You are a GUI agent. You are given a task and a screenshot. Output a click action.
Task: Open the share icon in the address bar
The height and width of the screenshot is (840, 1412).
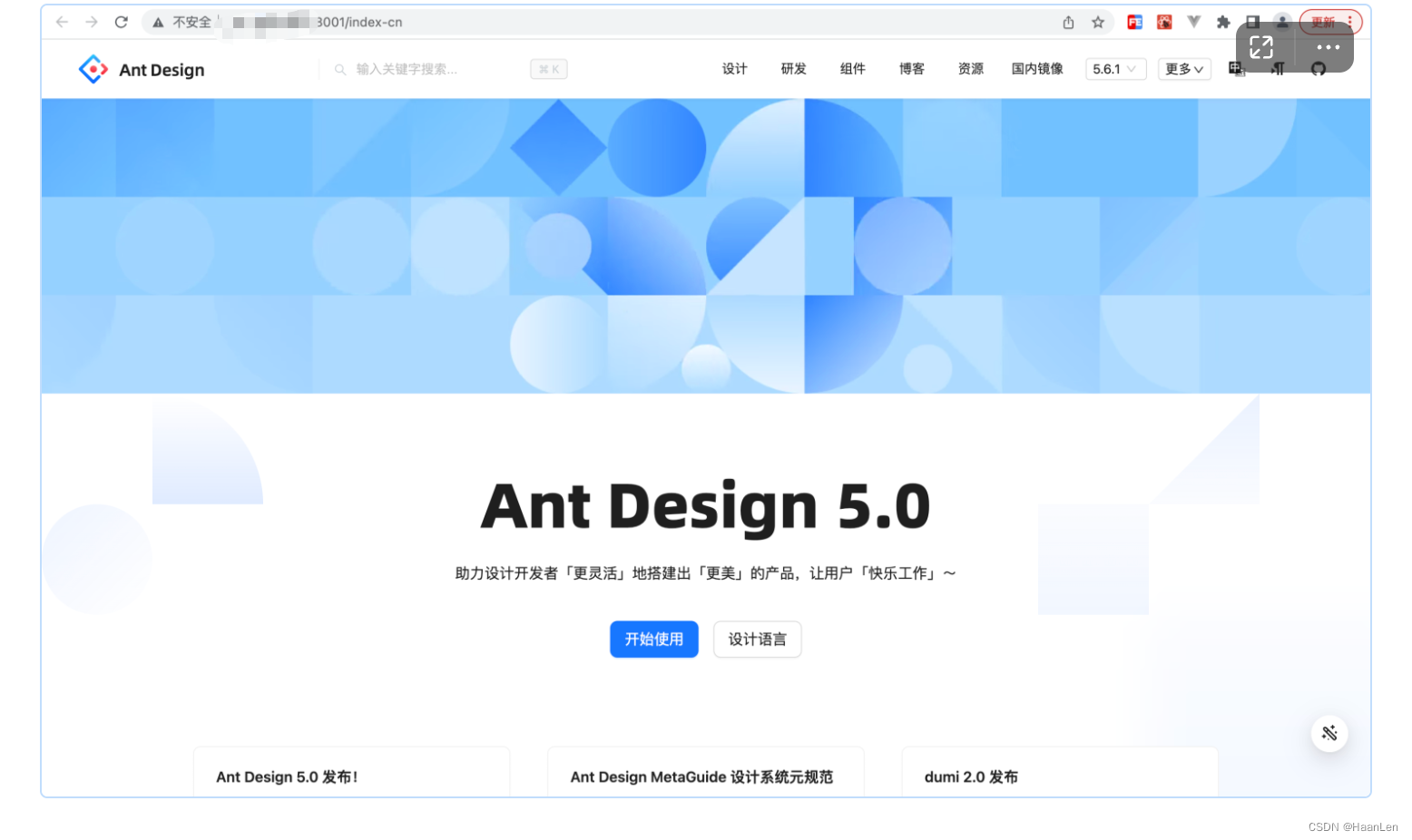click(1068, 23)
